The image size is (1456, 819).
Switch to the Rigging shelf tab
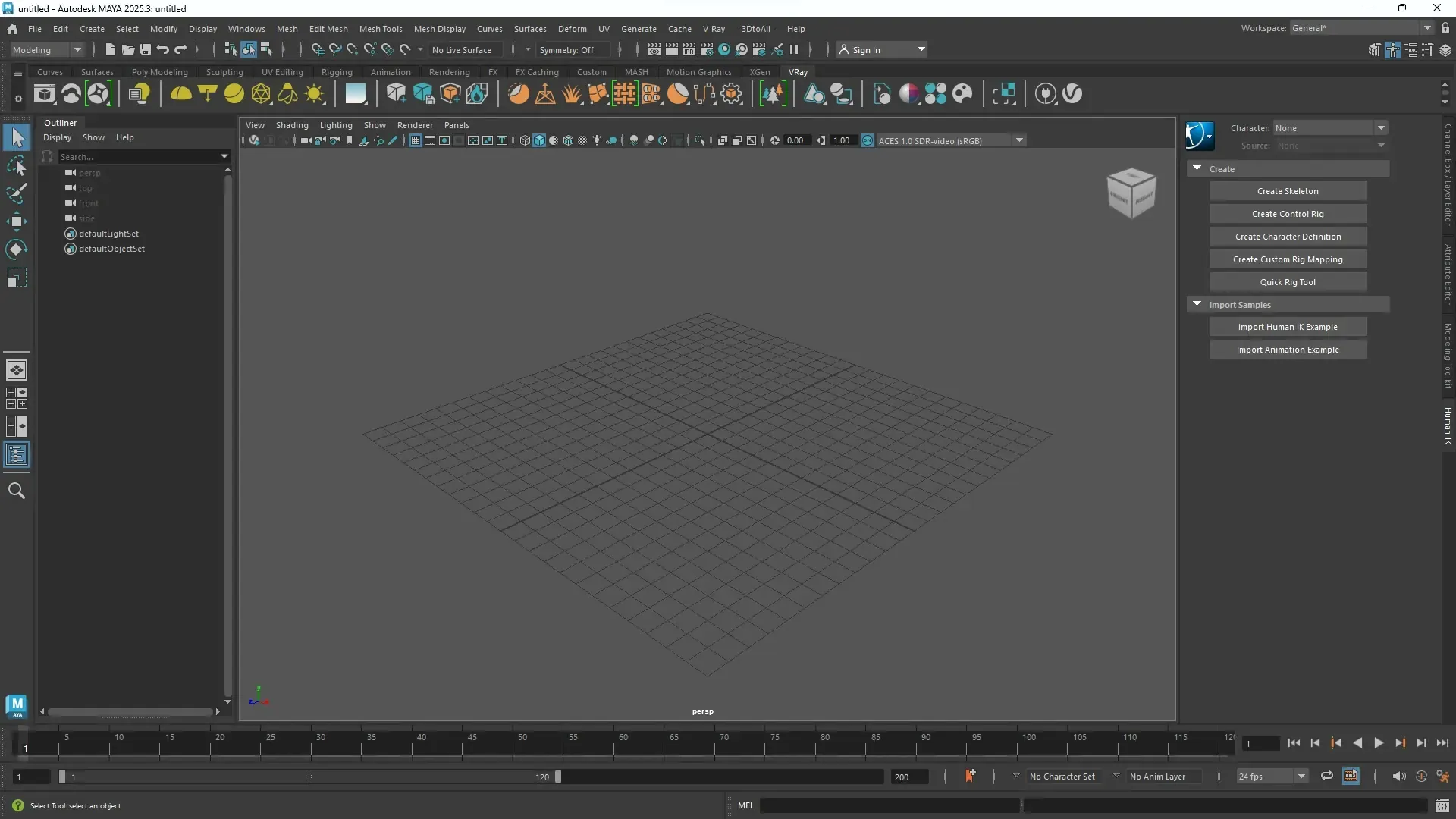[x=337, y=72]
